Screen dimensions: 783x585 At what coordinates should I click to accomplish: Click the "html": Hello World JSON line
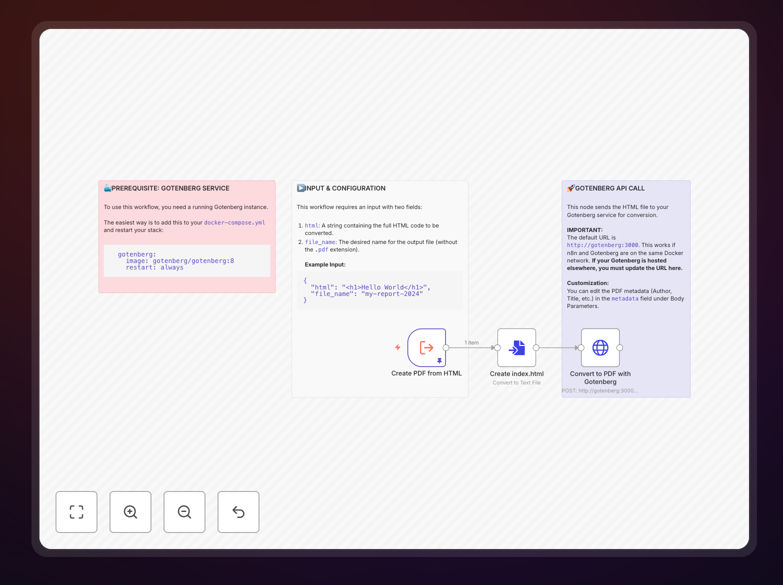[370, 287]
